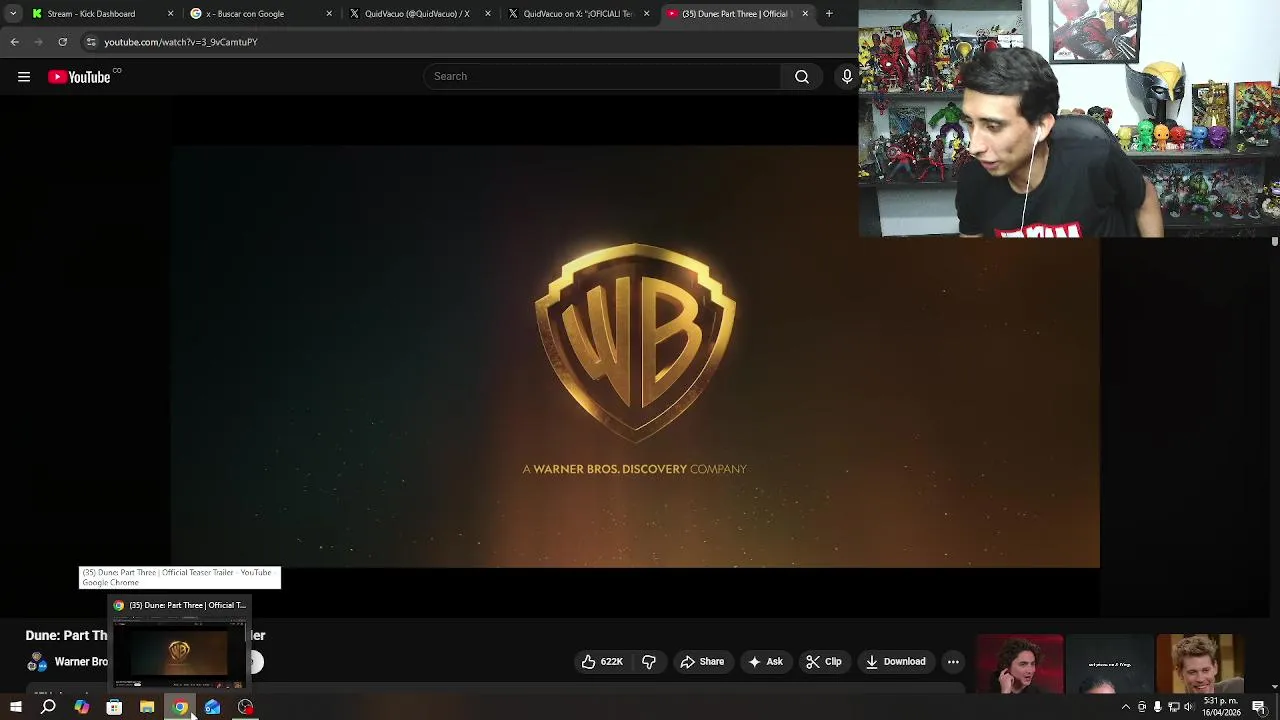Open Windows taskbar search magnifier

[48, 708]
